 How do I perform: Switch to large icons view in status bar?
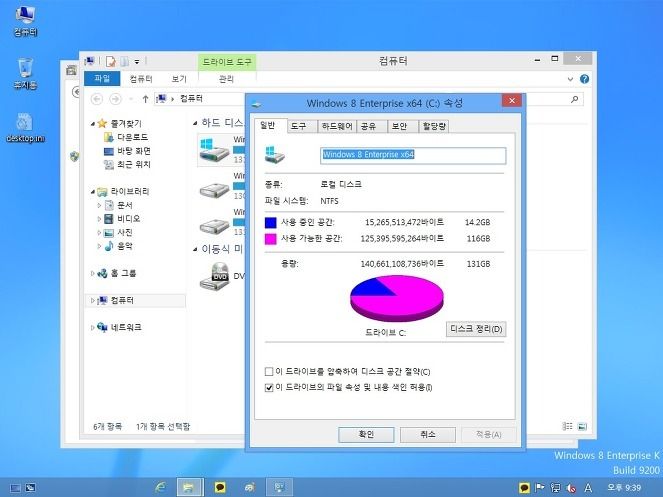coord(582,426)
